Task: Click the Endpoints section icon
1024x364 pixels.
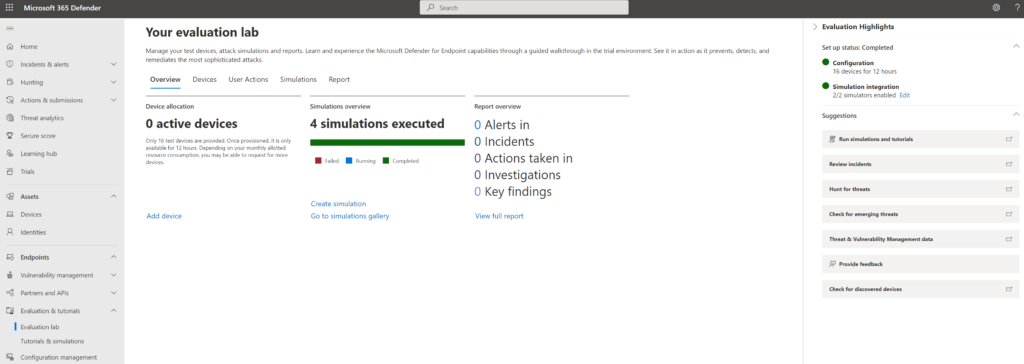Action: (10, 257)
